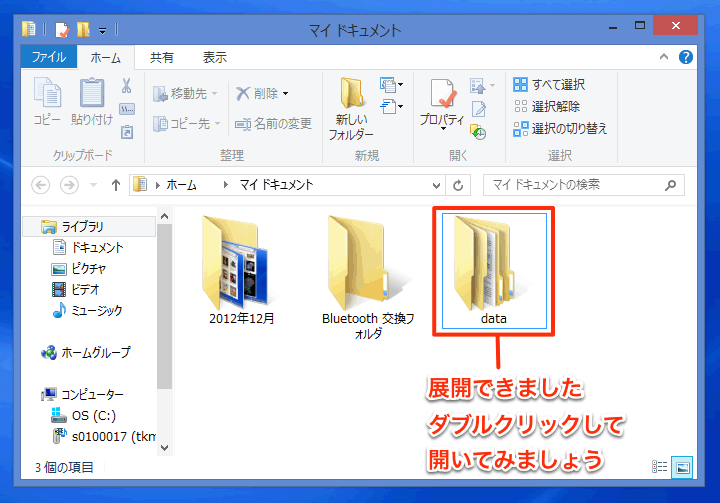Maximize the マイ ドキュメント window

pyautogui.click(x=640, y=26)
